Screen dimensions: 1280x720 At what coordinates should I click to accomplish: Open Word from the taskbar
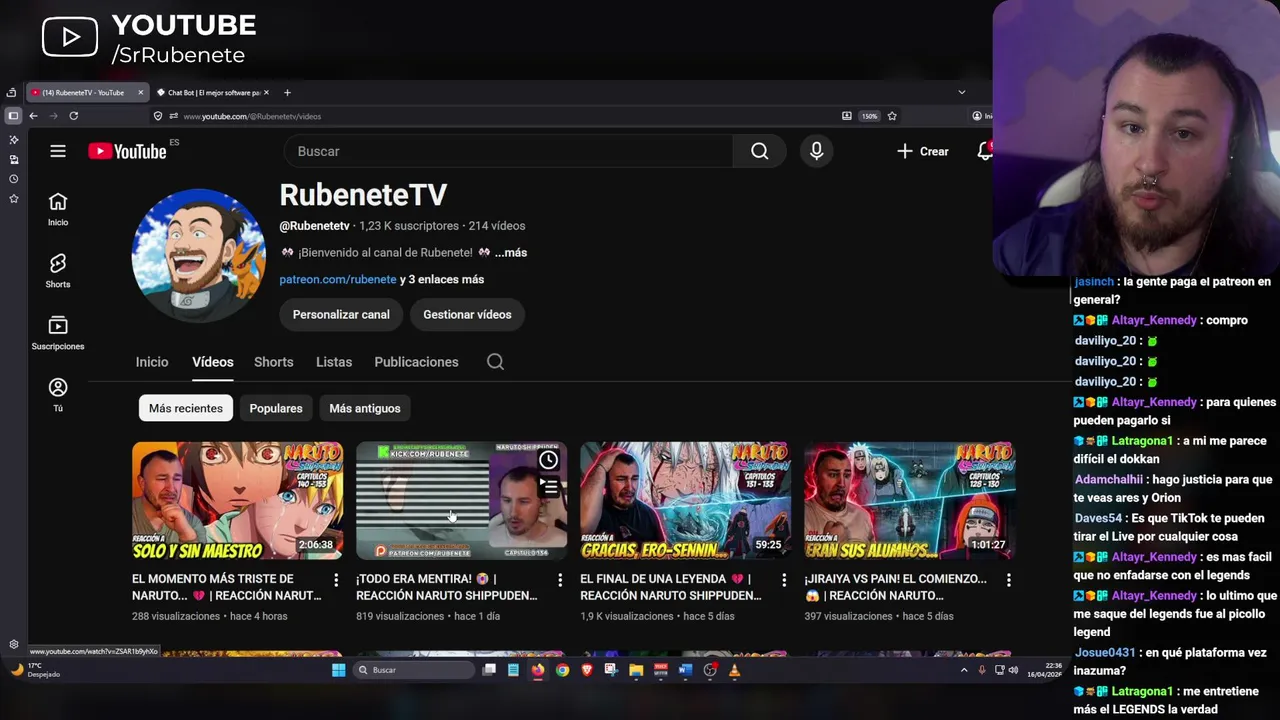coord(685,670)
